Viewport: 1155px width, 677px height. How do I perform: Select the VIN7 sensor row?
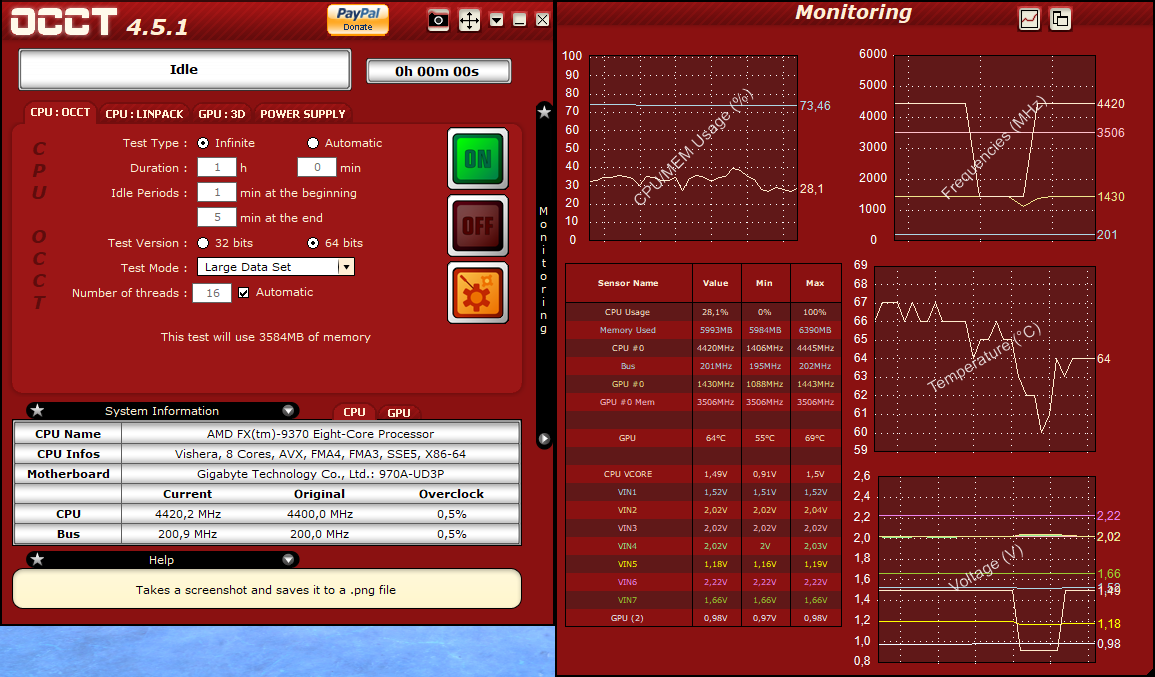[x=703, y=600]
